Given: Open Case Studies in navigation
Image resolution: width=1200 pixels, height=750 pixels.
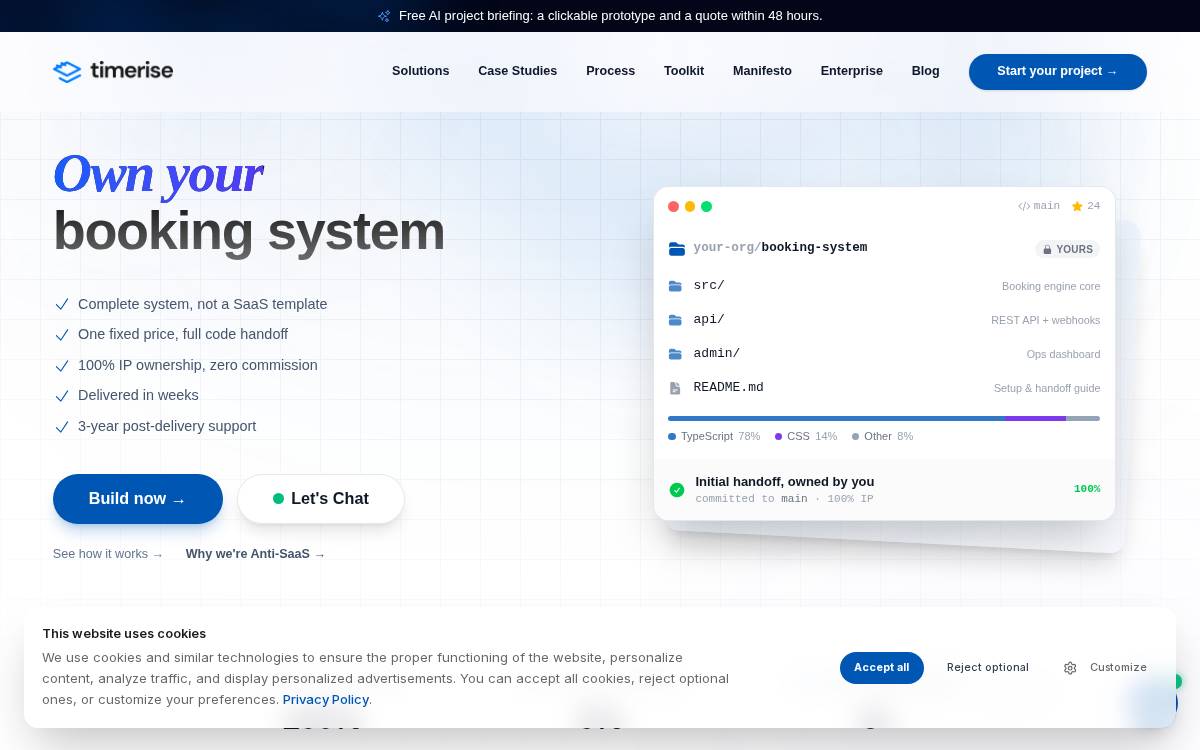Looking at the screenshot, I should [517, 71].
